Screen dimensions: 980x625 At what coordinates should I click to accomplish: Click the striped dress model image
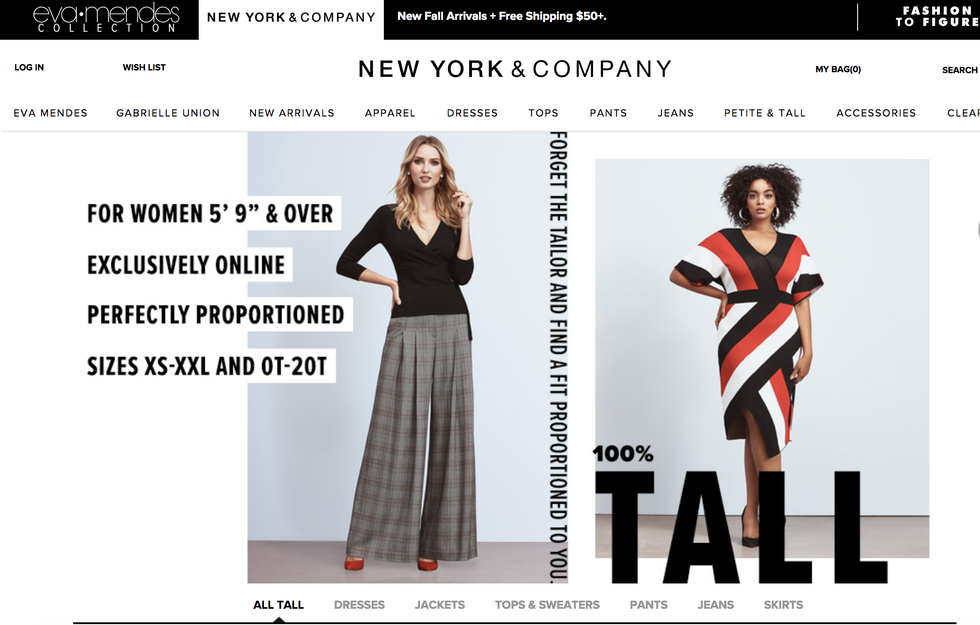pos(762,358)
